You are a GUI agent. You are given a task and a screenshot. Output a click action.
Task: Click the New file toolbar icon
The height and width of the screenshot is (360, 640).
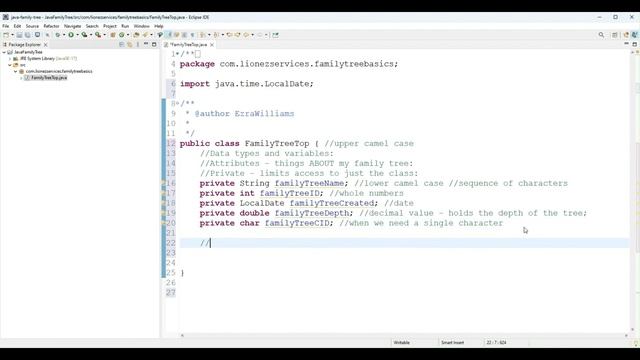tap(6, 35)
